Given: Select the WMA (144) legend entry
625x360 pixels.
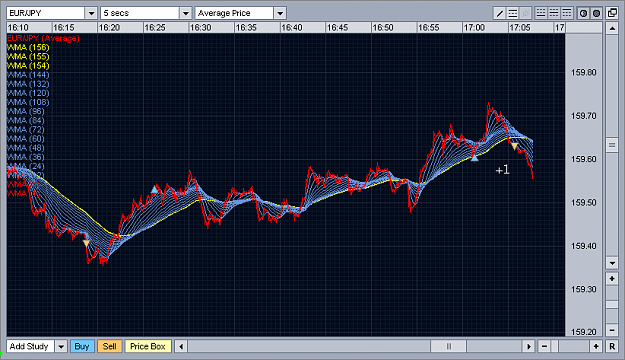Looking at the screenshot, I should pos(28,75).
